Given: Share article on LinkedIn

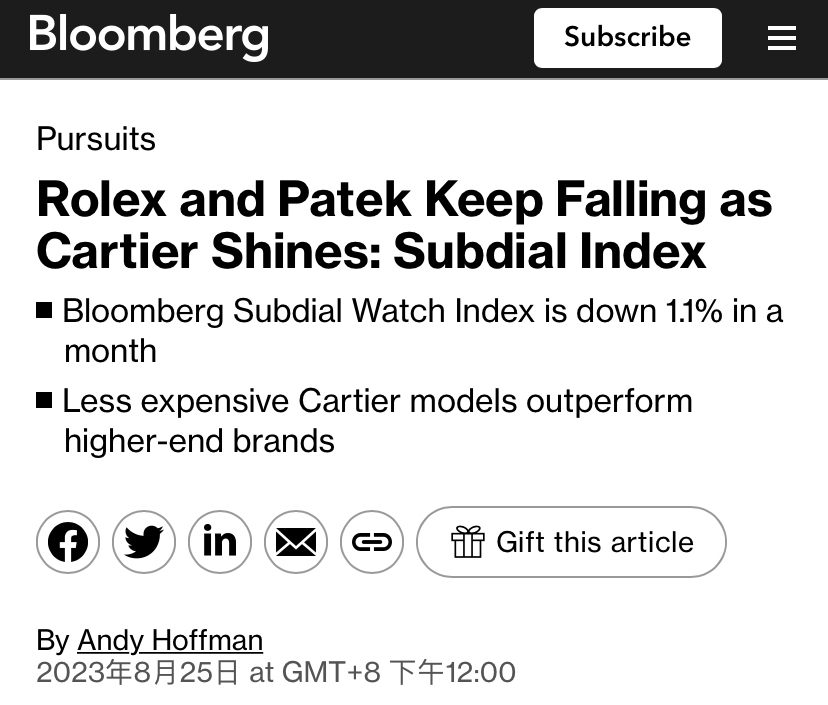Looking at the screenshot, I should (x=220, y=542).
